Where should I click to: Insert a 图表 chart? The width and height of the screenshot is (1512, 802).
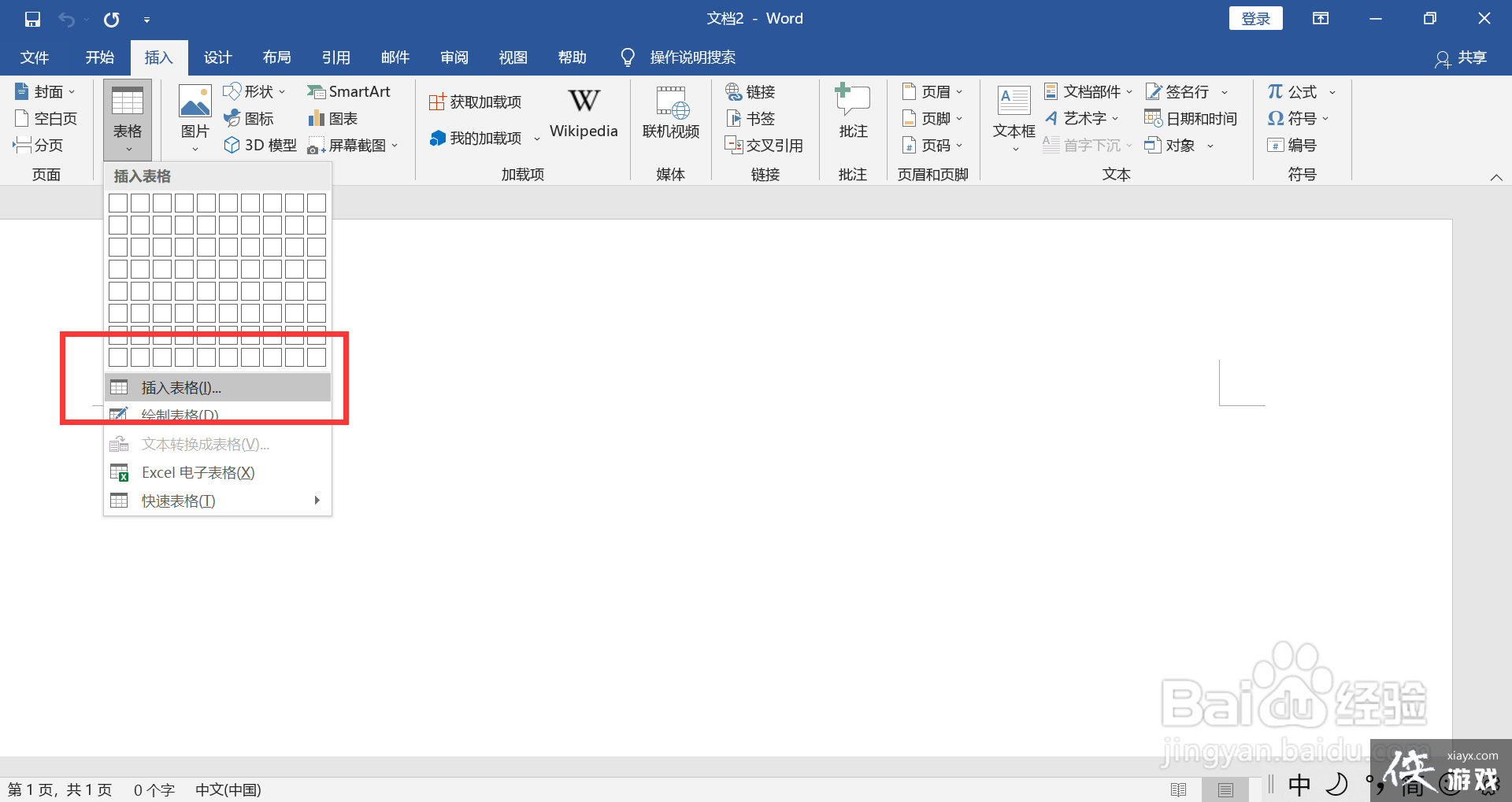(x=332, y=119)
